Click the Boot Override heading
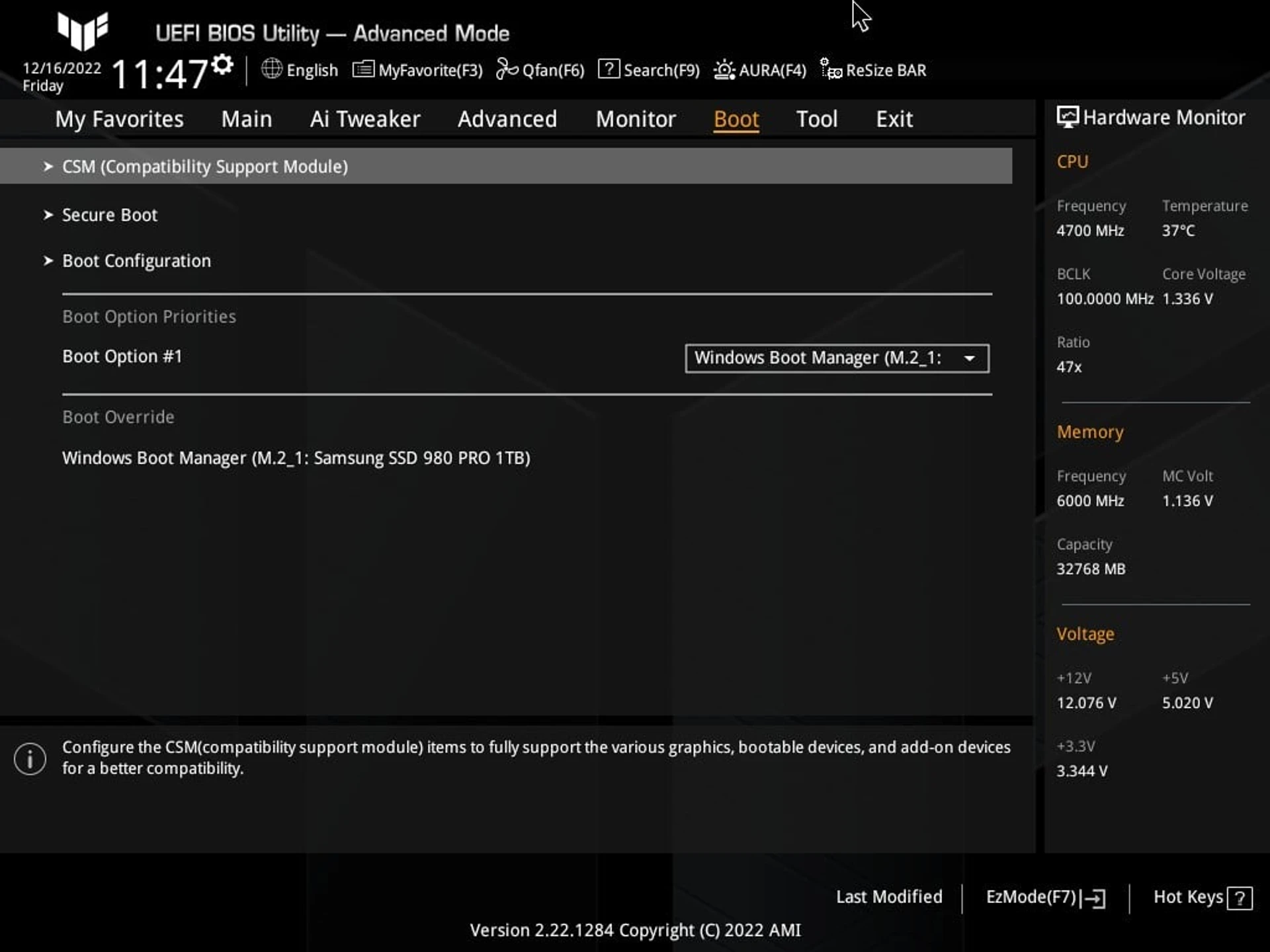The width and height of the screenshot is (1270, 952). click(118, 417)
